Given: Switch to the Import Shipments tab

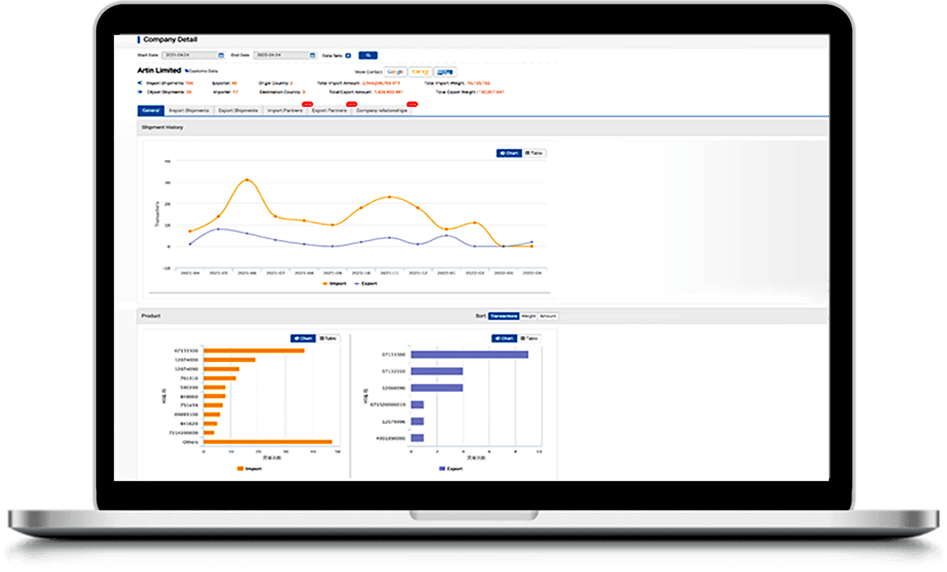Looking at the screenshot, I should (x=189, y=110).
